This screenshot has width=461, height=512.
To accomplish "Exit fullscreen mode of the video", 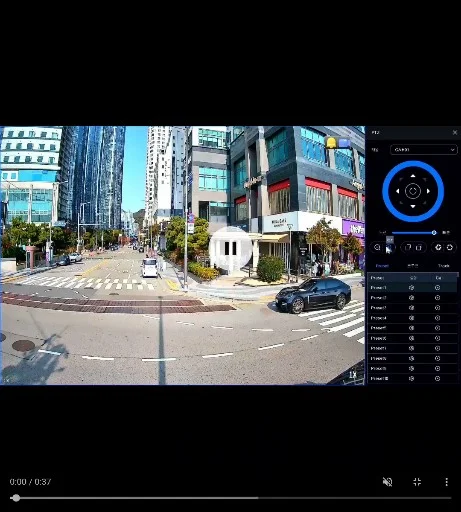I will pos(417,482).
